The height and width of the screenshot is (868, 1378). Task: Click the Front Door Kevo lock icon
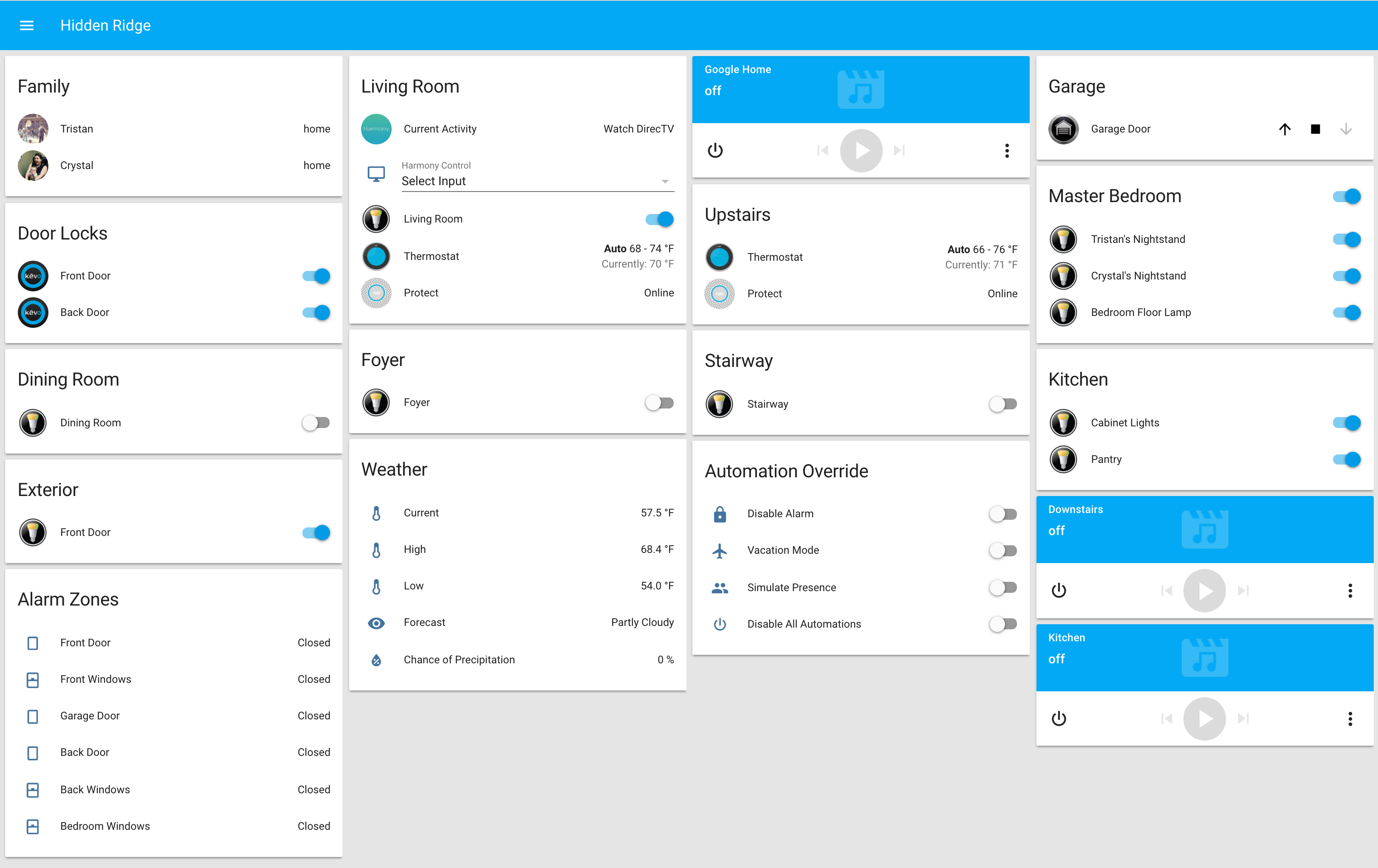(x=33, y=276)
